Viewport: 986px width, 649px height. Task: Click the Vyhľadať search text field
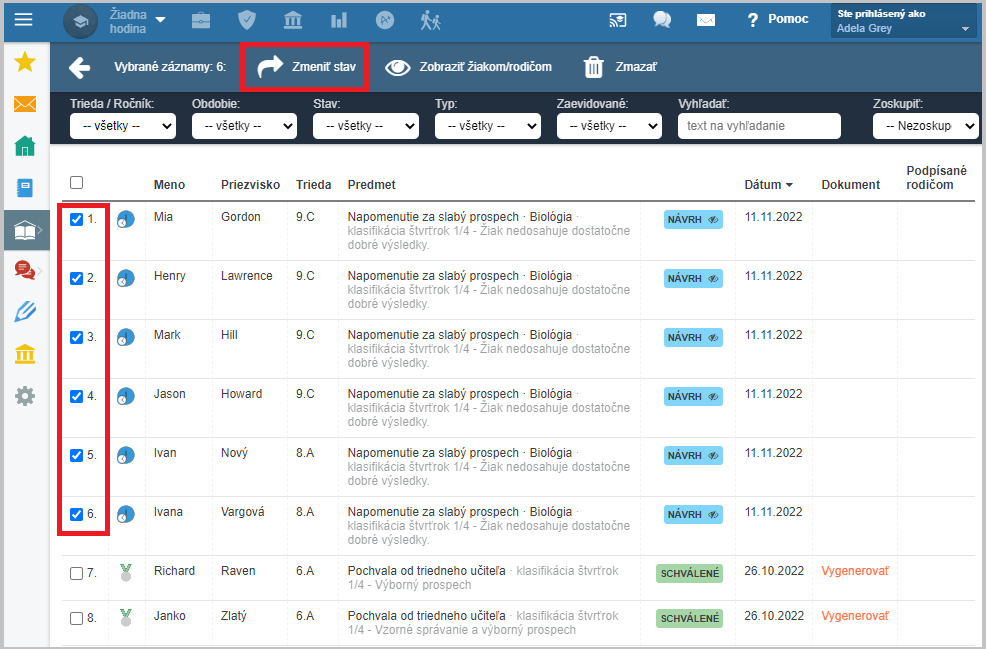point(759,126)
